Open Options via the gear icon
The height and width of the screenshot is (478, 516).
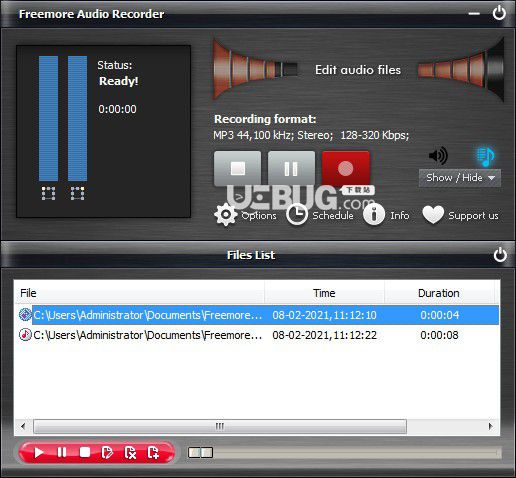(226, 215)
